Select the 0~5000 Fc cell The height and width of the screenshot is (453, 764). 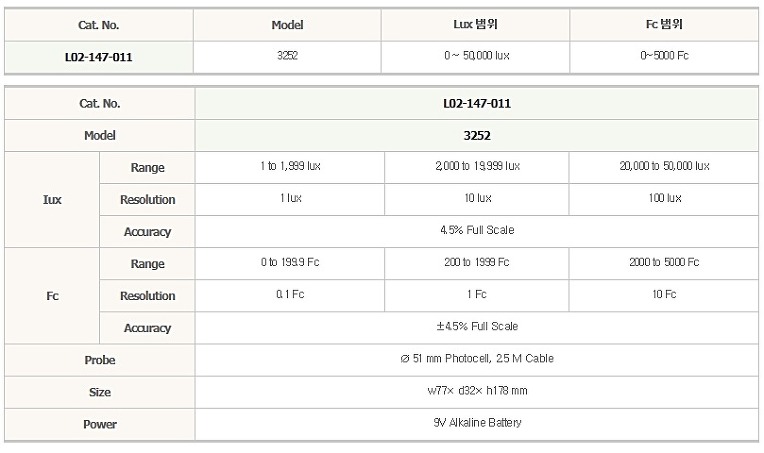pyautogui.click(x=664, y=56)
